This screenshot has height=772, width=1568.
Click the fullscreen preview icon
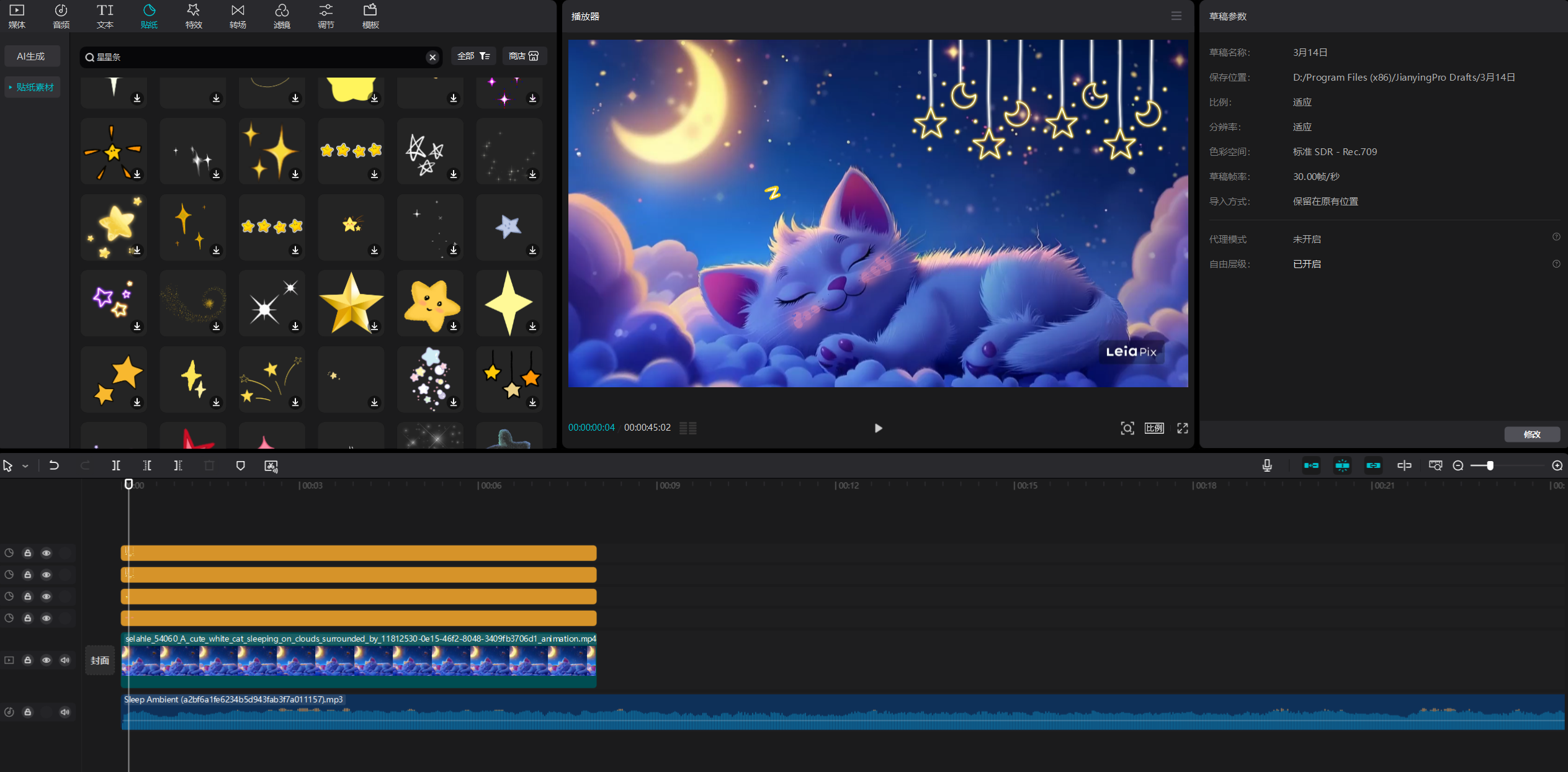(x=1183, y=428)
